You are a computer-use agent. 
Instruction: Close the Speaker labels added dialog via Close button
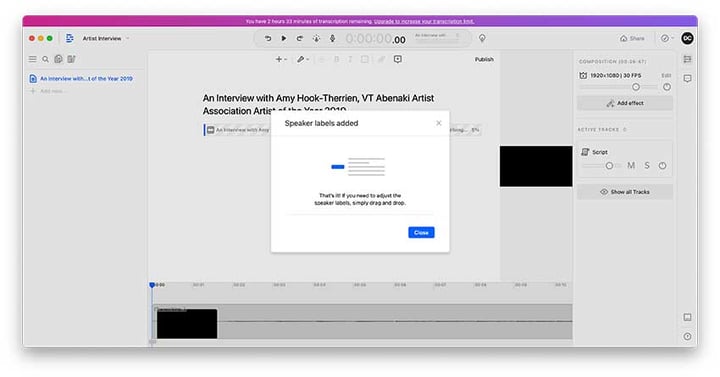point(421,232)
